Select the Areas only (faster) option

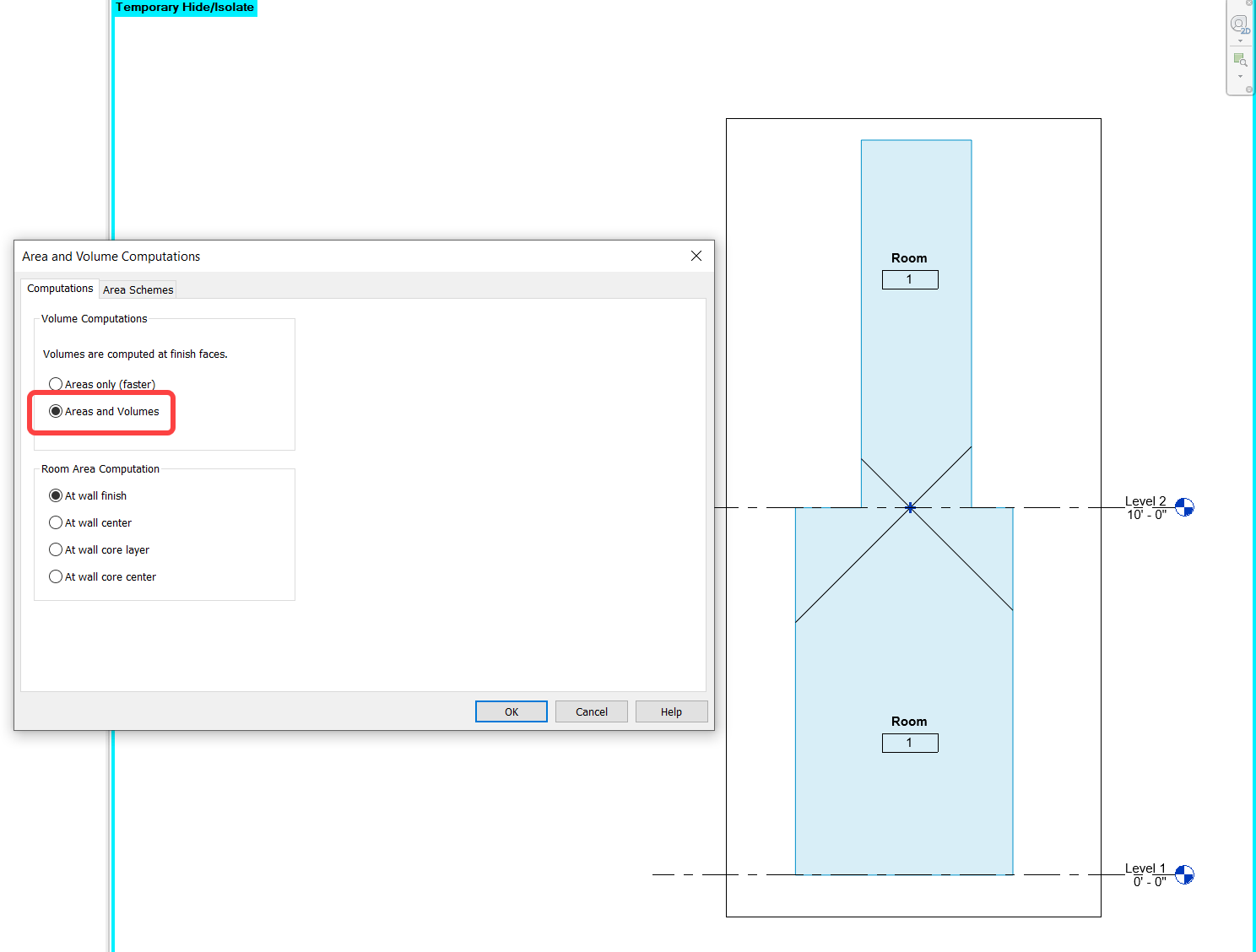[x=56, y=383]
